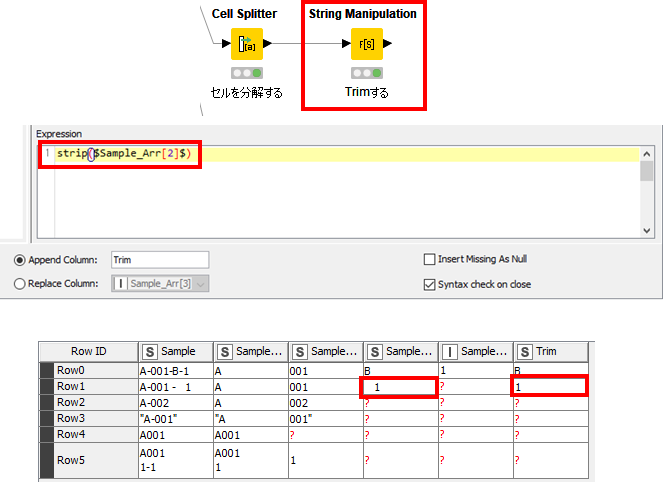Click the integer type Sample... column header
Screen dimensions: 663x482
476,351
